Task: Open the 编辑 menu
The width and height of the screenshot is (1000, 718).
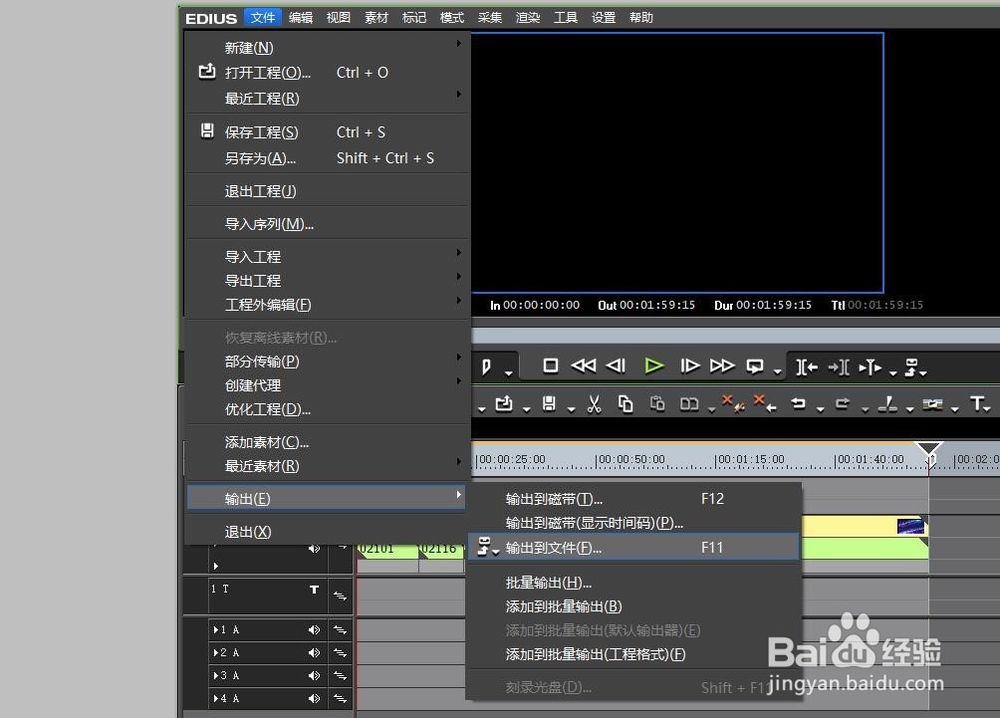Action: (x=300, y=18)
